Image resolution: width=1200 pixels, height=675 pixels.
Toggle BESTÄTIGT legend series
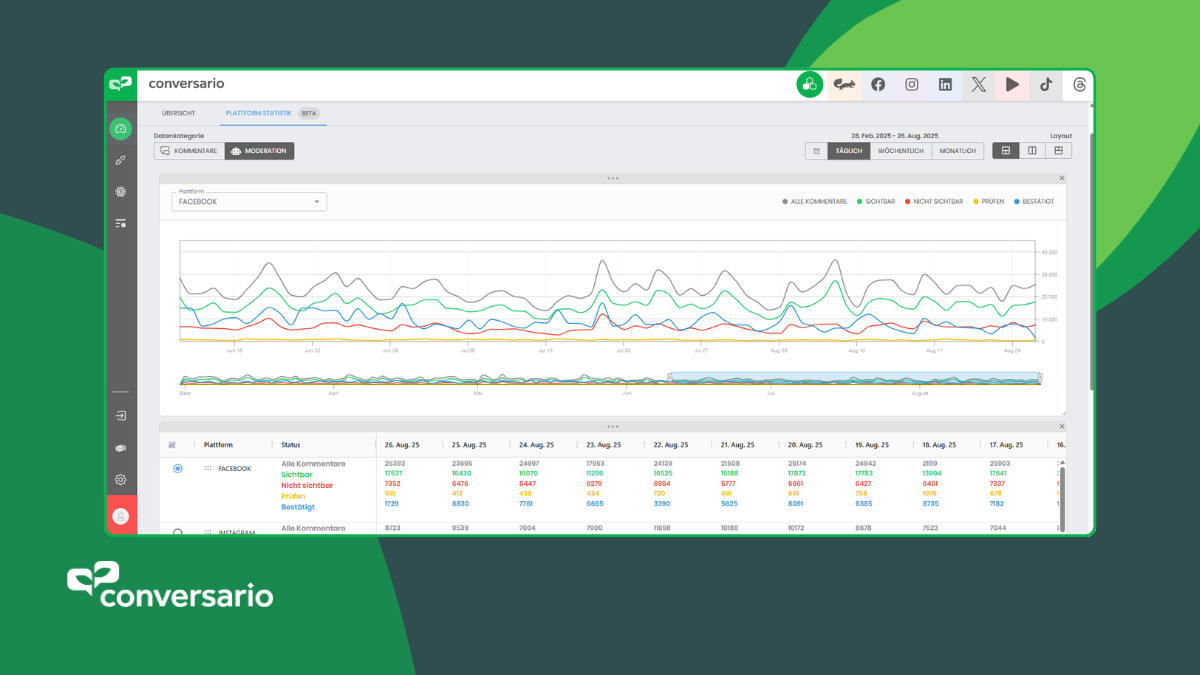[x=1034, y=201]
